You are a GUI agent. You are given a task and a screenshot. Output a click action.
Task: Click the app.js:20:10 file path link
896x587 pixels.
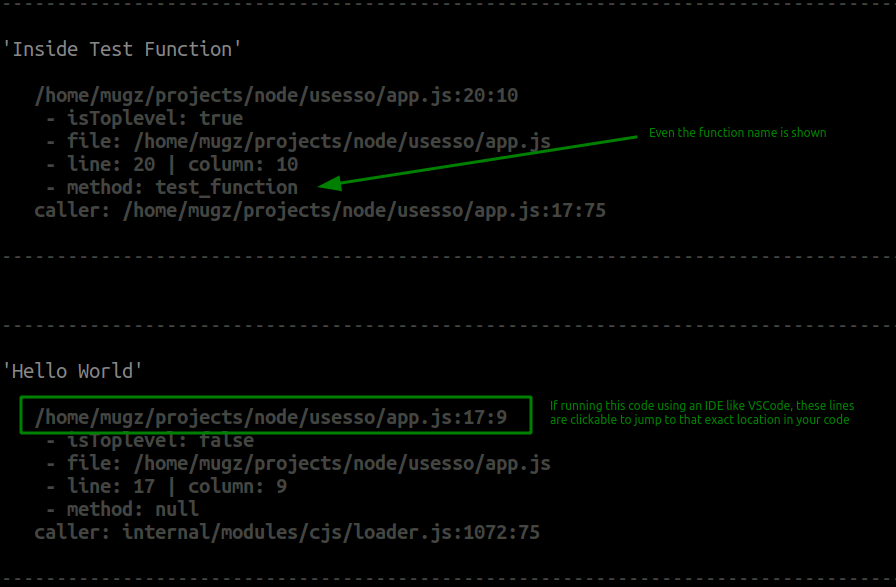pyautogui.click(x=277, y=95)
